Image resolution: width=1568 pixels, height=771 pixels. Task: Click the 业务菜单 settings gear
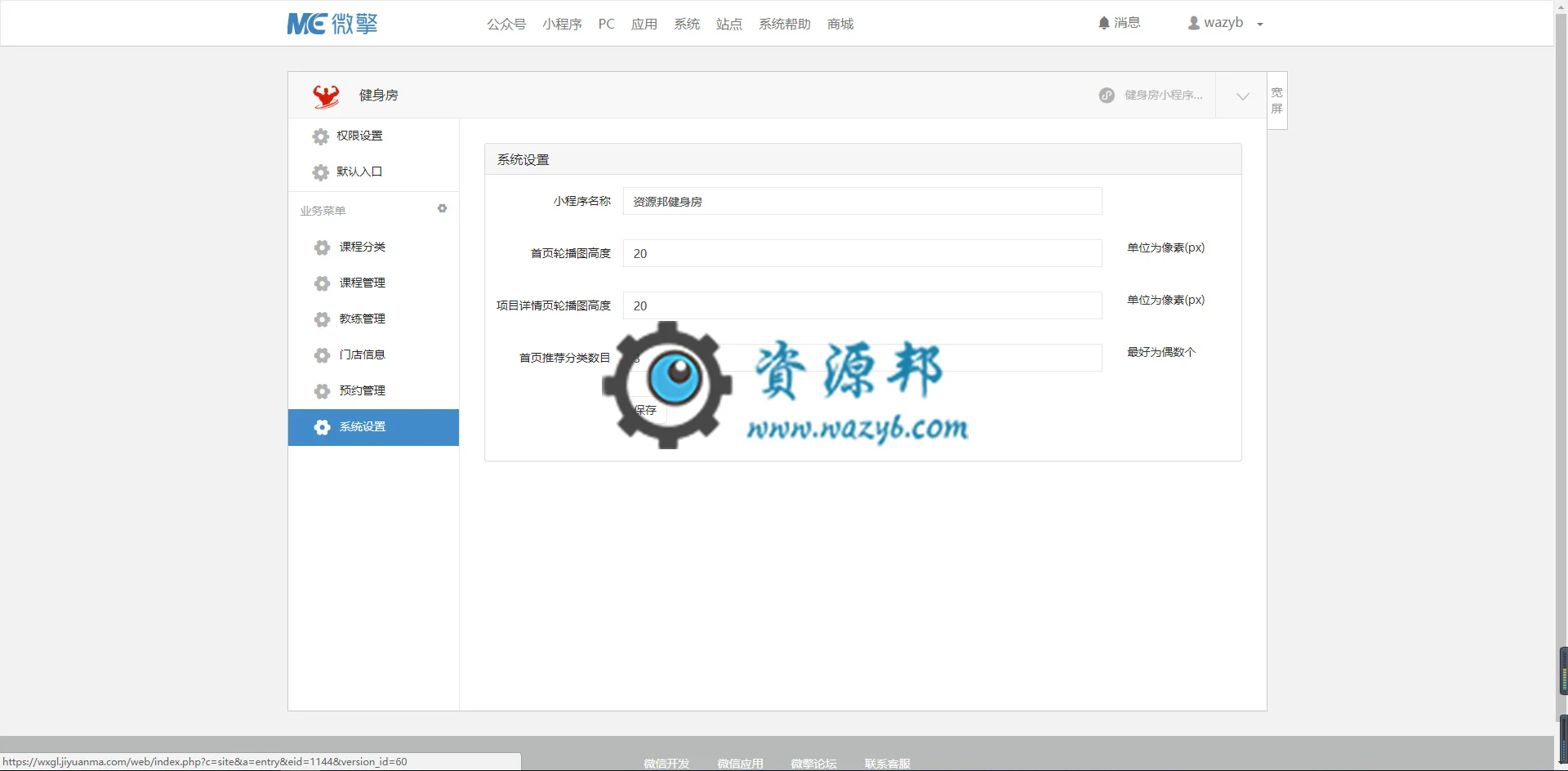[x=442, y=209]
